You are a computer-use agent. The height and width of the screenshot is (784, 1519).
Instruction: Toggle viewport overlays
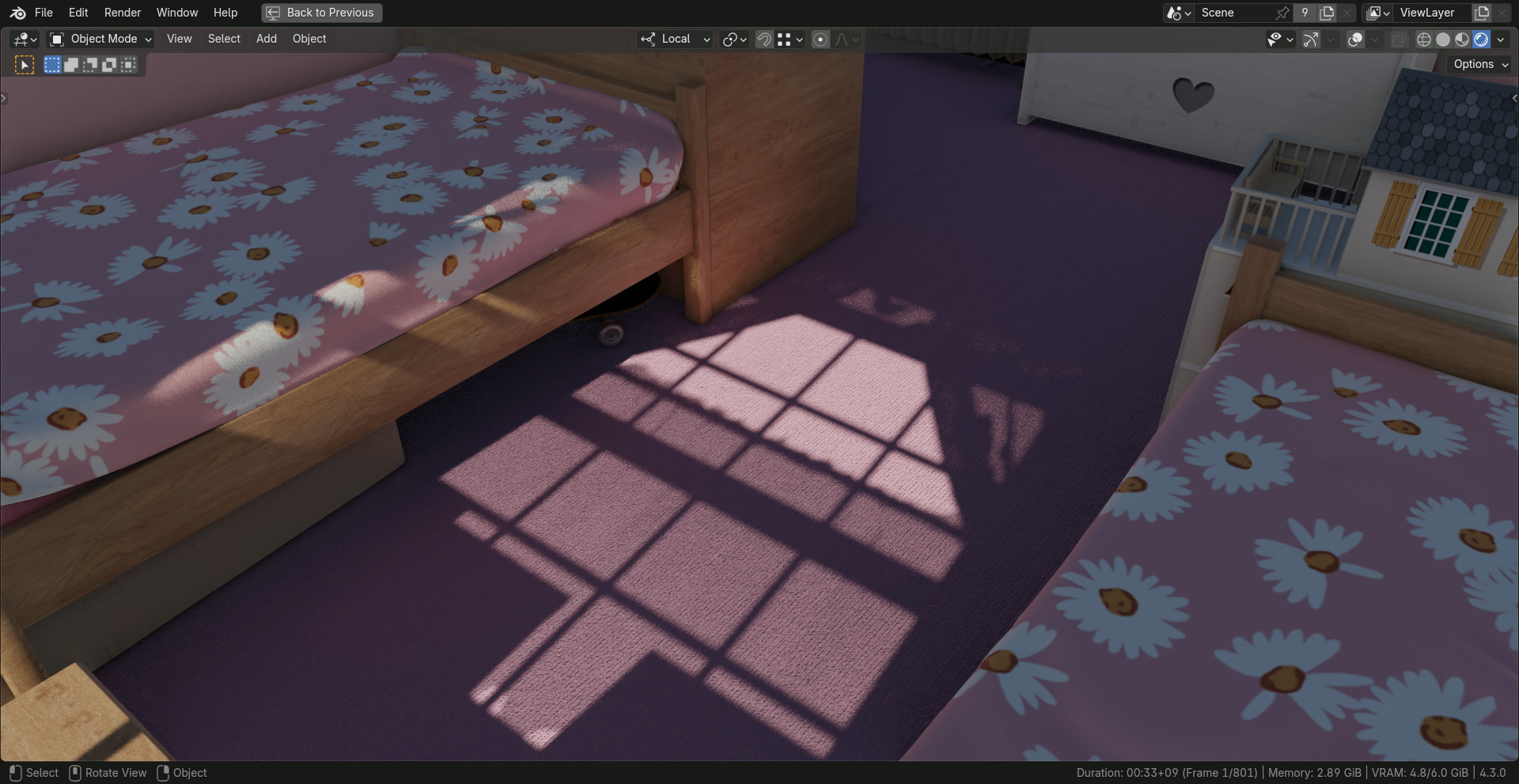[1355, 39]
